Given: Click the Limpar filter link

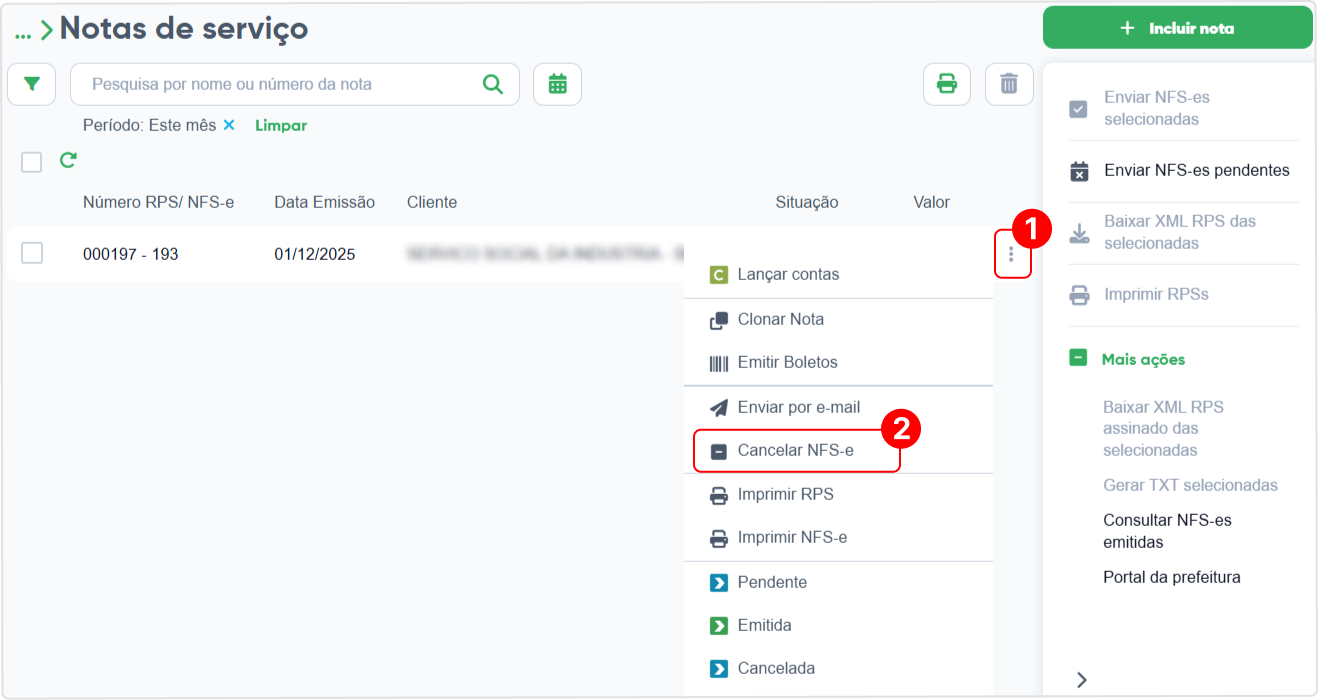Looking at the screenshot, I should (x=281, y=126).
